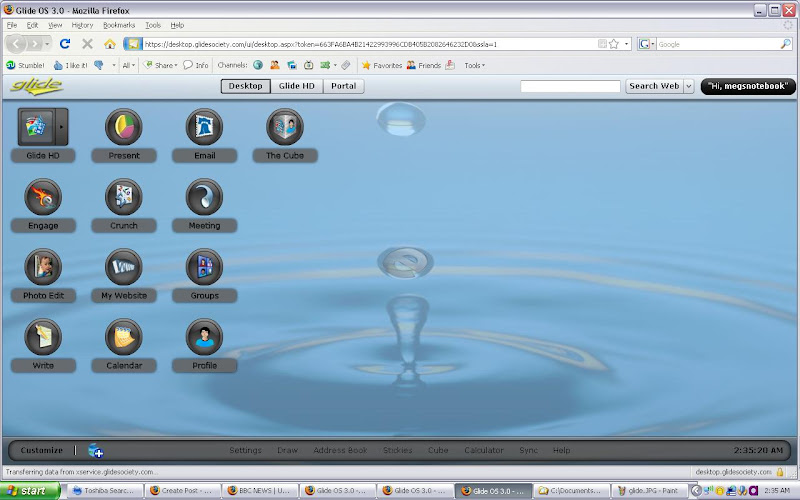The image size is (800, 500).
Task: Expand the Glide HD icon side arrow
Action: [62, 128]
